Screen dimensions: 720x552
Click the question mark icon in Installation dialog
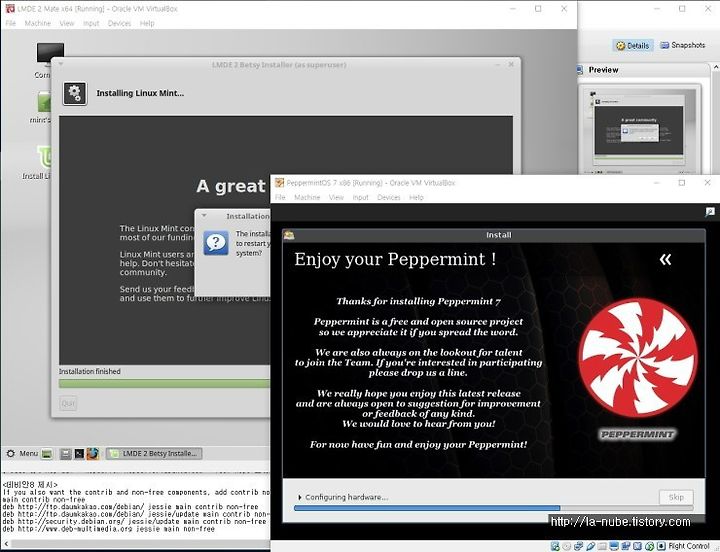pyautogui.click(x=216, y=242)
